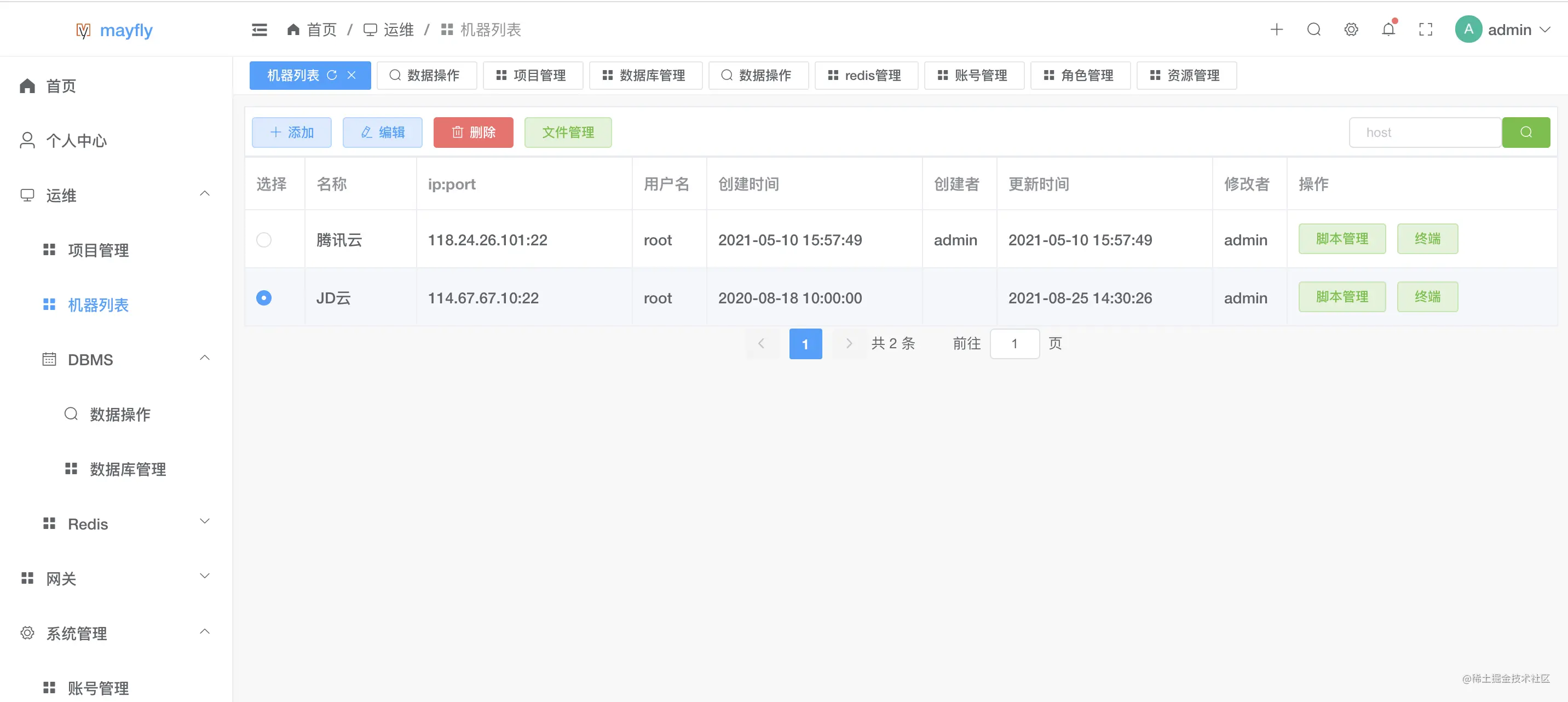The image size is (1568, 702).
Task: Click the 编辑 button
Action: [x=382, y=132]
